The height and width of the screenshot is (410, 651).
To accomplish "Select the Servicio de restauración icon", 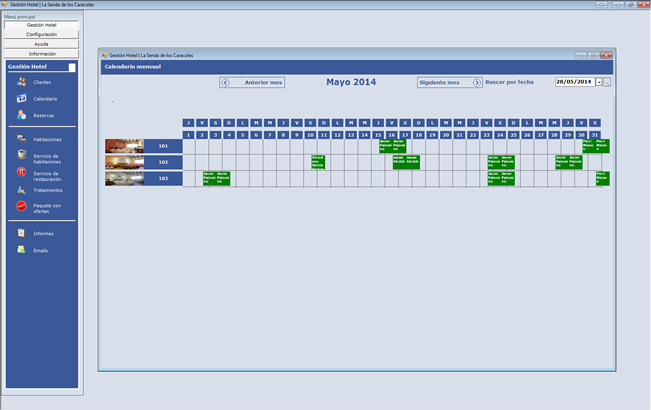I will pos(22,156).
